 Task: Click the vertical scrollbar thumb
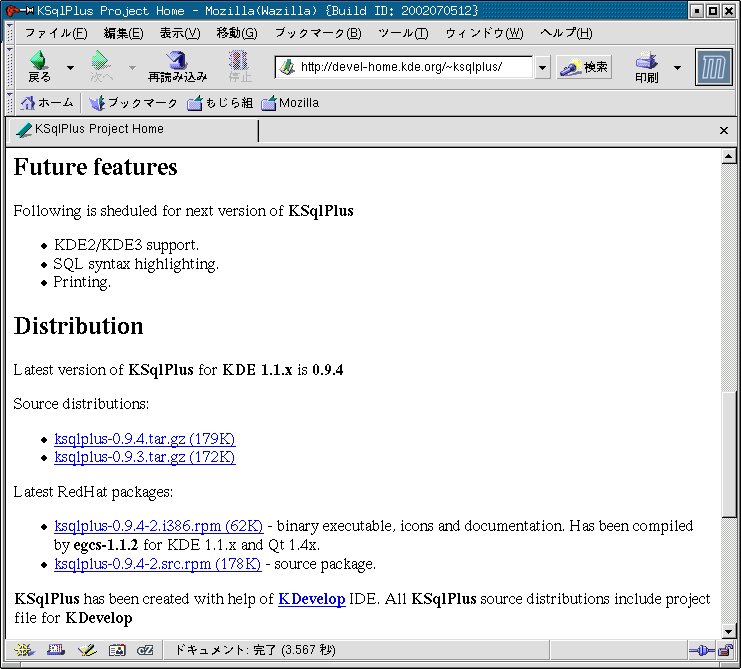pyautogui.click(x=728, y=455)
